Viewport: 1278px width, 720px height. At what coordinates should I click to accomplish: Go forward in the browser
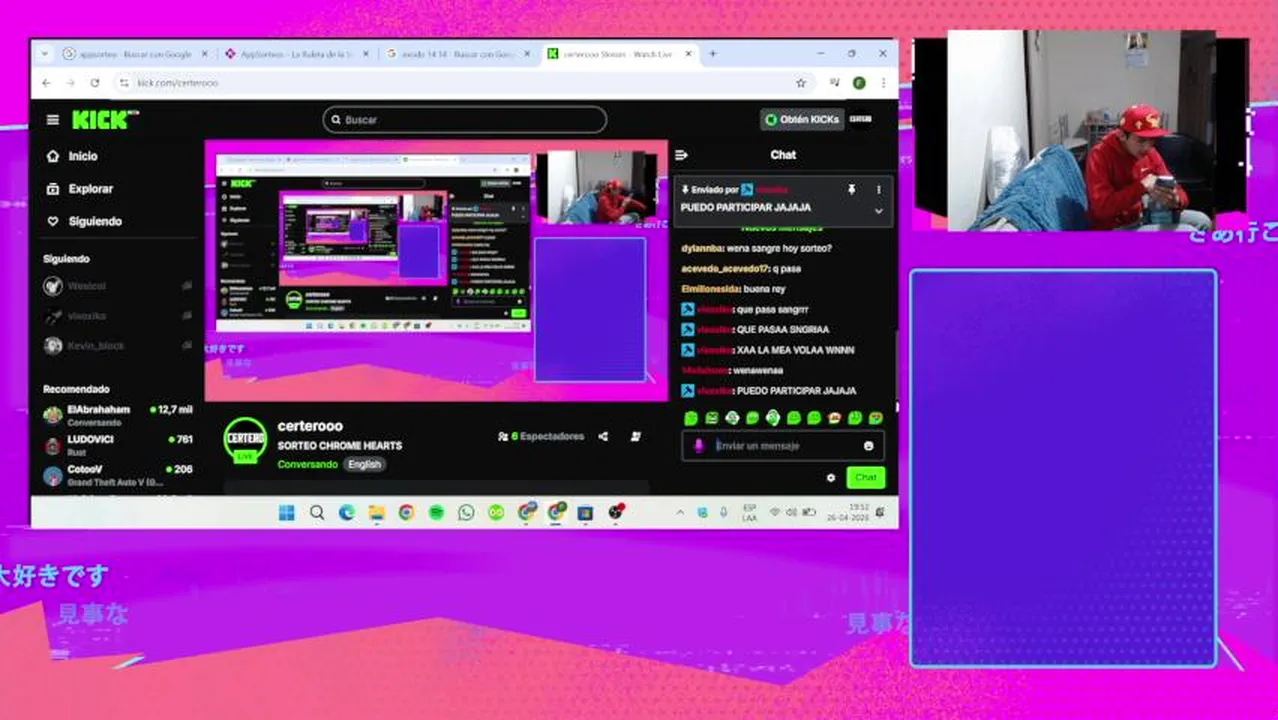70,83
